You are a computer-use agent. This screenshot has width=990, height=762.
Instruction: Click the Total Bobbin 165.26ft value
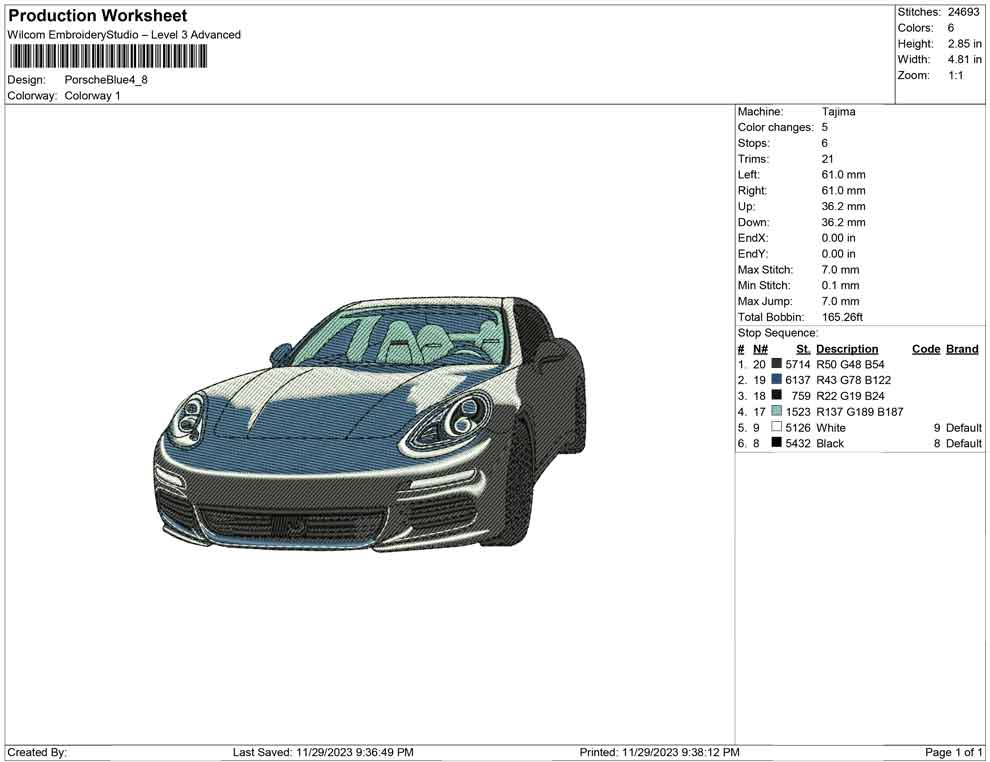coord(843,317)
